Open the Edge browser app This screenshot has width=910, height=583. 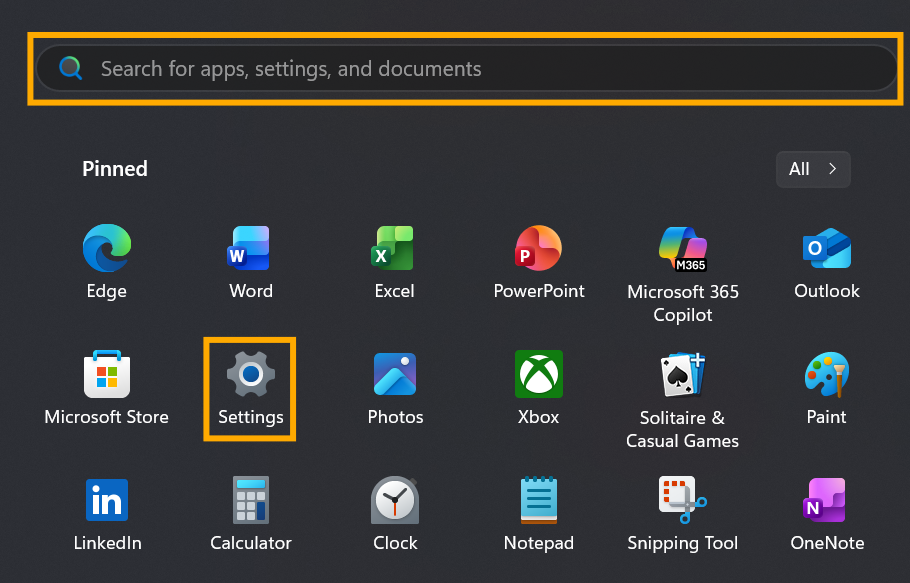click(107, 262)
